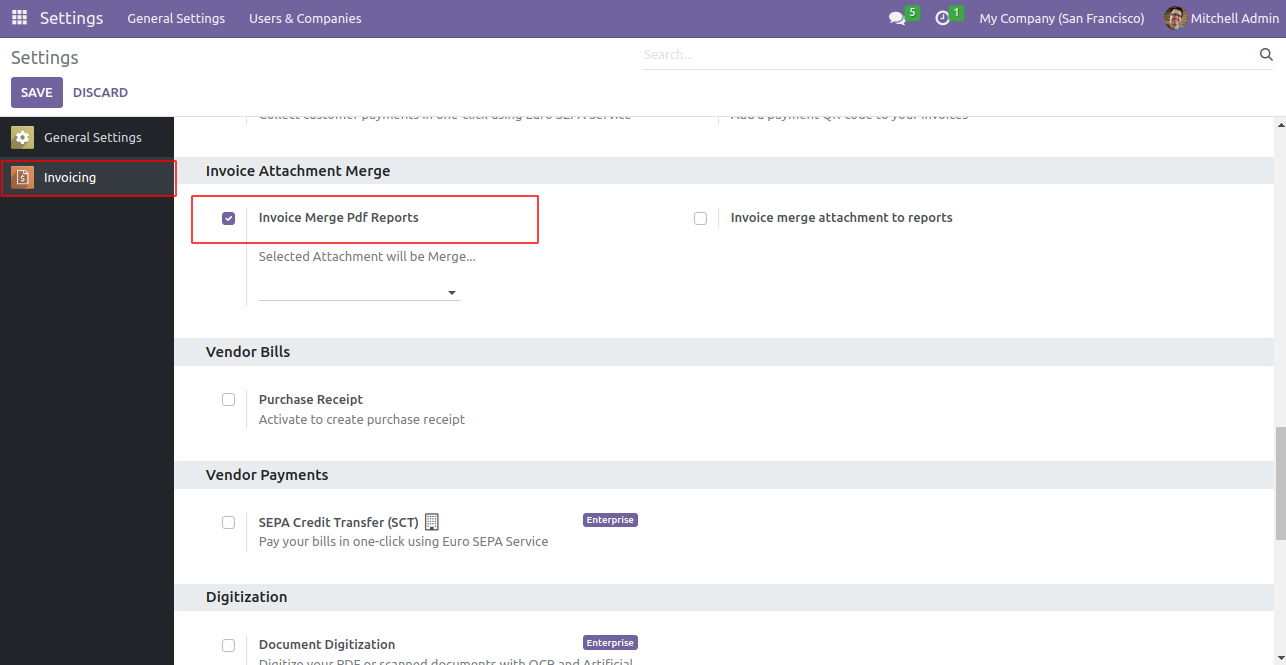Click the General Settings gear icon
The height and width of the screenshot is (665, 1286).
click(22, 137)
